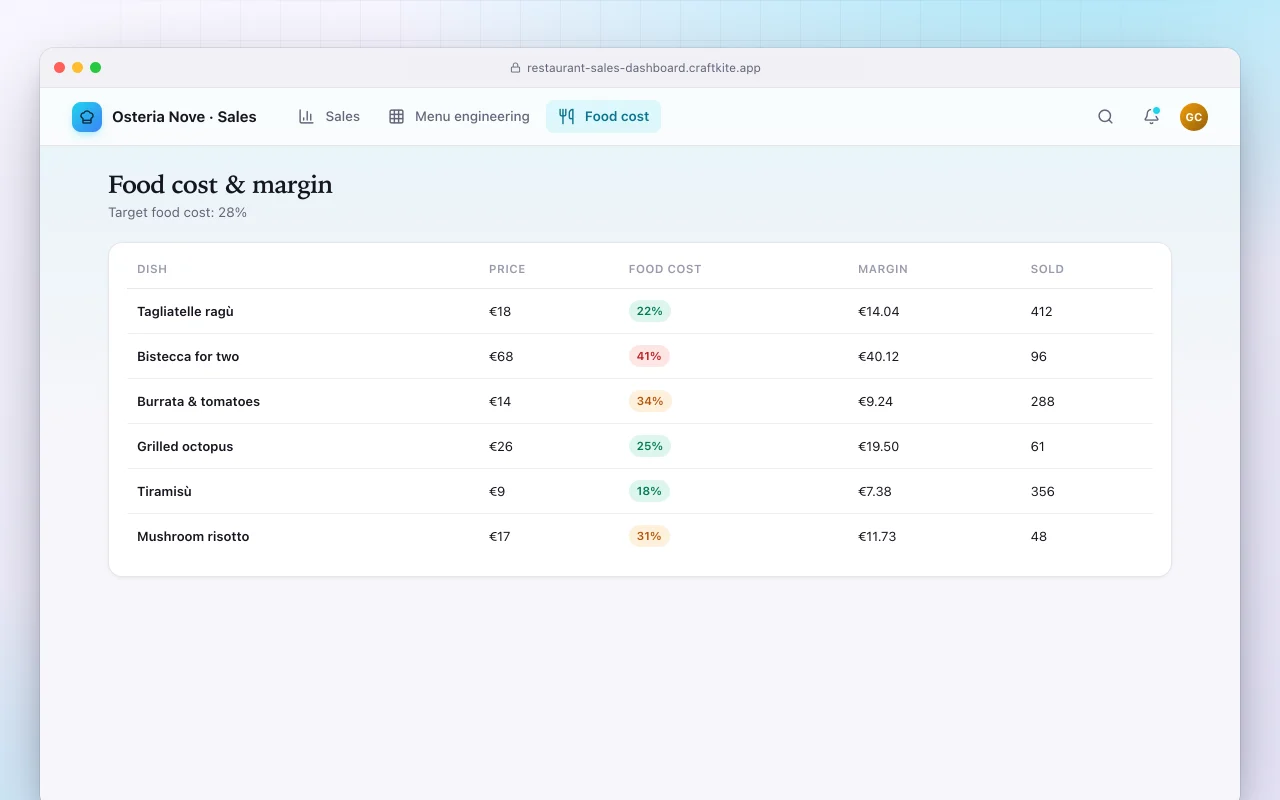Click the Target food cost: 28% subtitle
The width and height of the screenshot is (1280, 800).
177,212
